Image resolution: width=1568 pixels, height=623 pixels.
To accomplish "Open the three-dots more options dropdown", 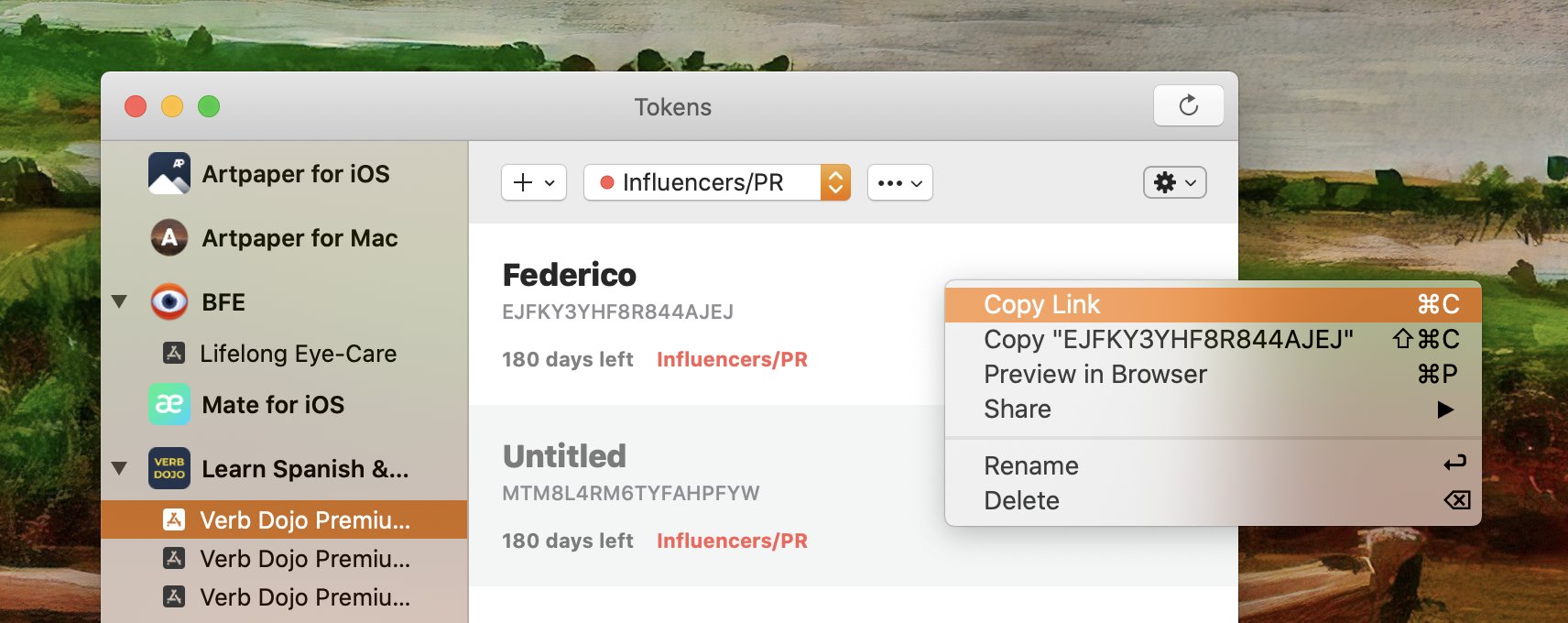I will pos(899,182).
